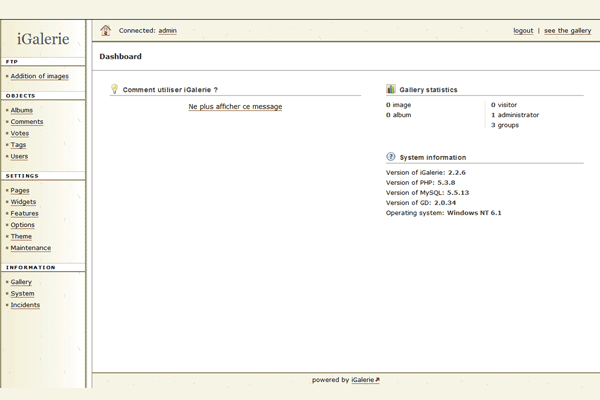Open the see the gallery link
The width and height of the screenshot is (600, 400).
click(567, 31)
